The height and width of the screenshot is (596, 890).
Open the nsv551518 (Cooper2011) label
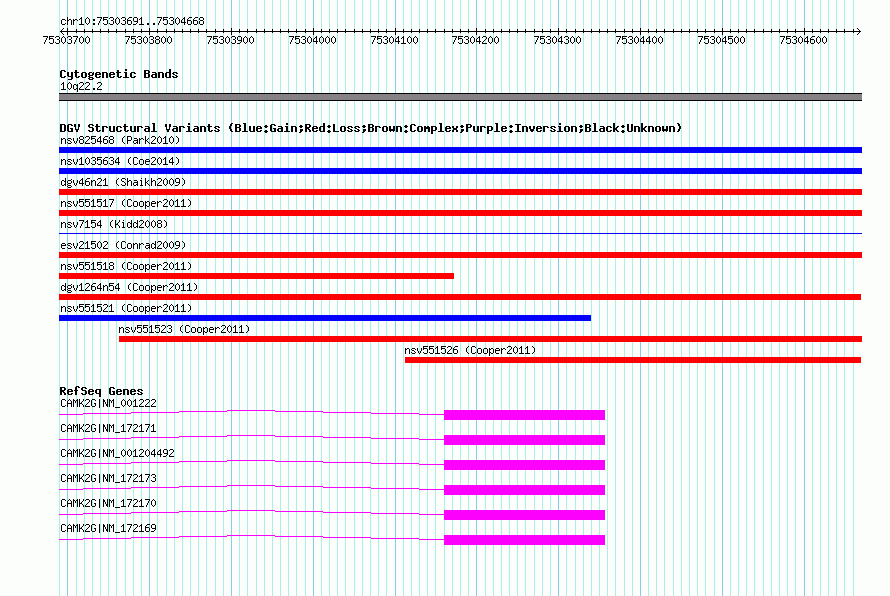point(126,266)
